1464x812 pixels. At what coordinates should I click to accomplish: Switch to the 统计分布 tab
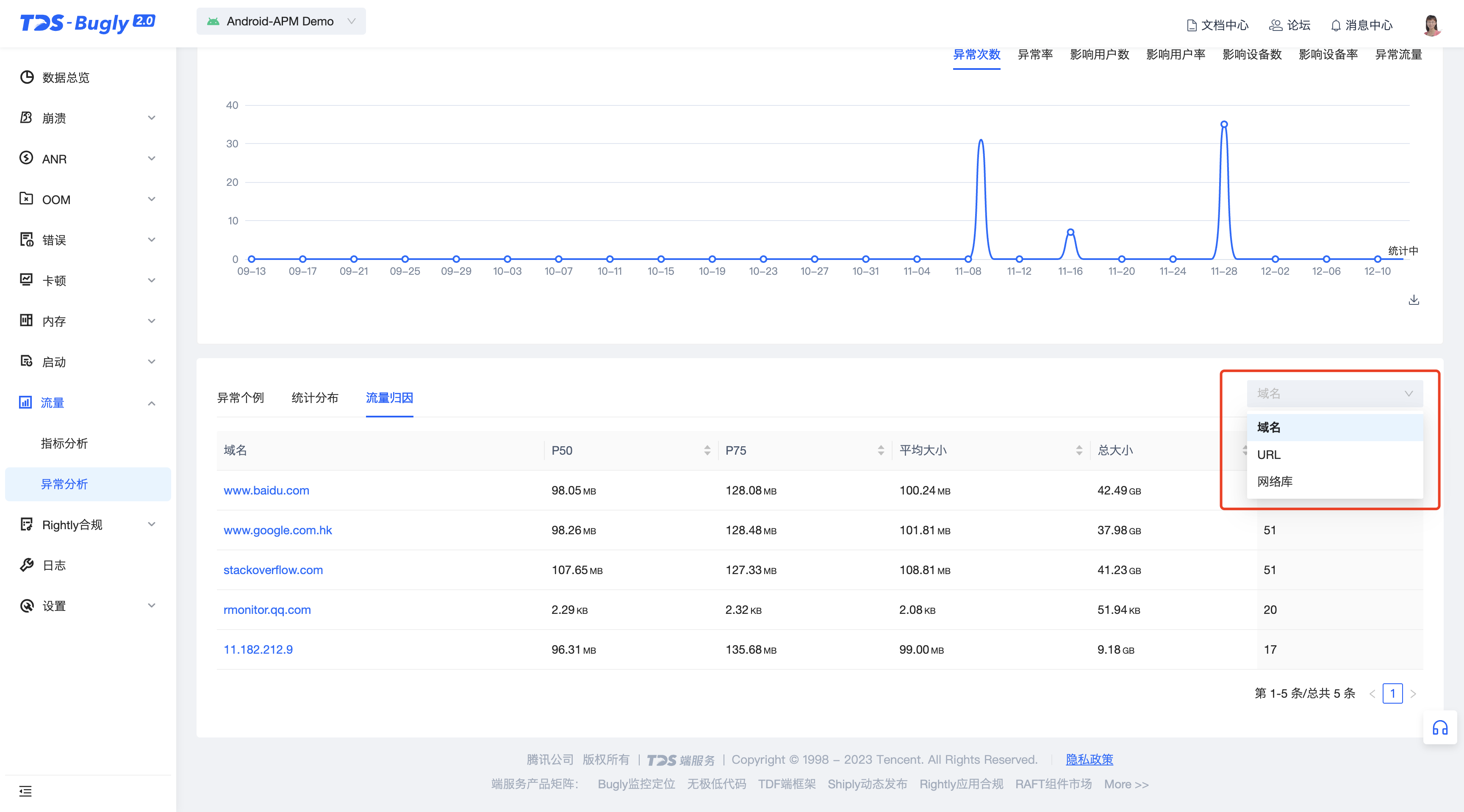click(315, 398)
